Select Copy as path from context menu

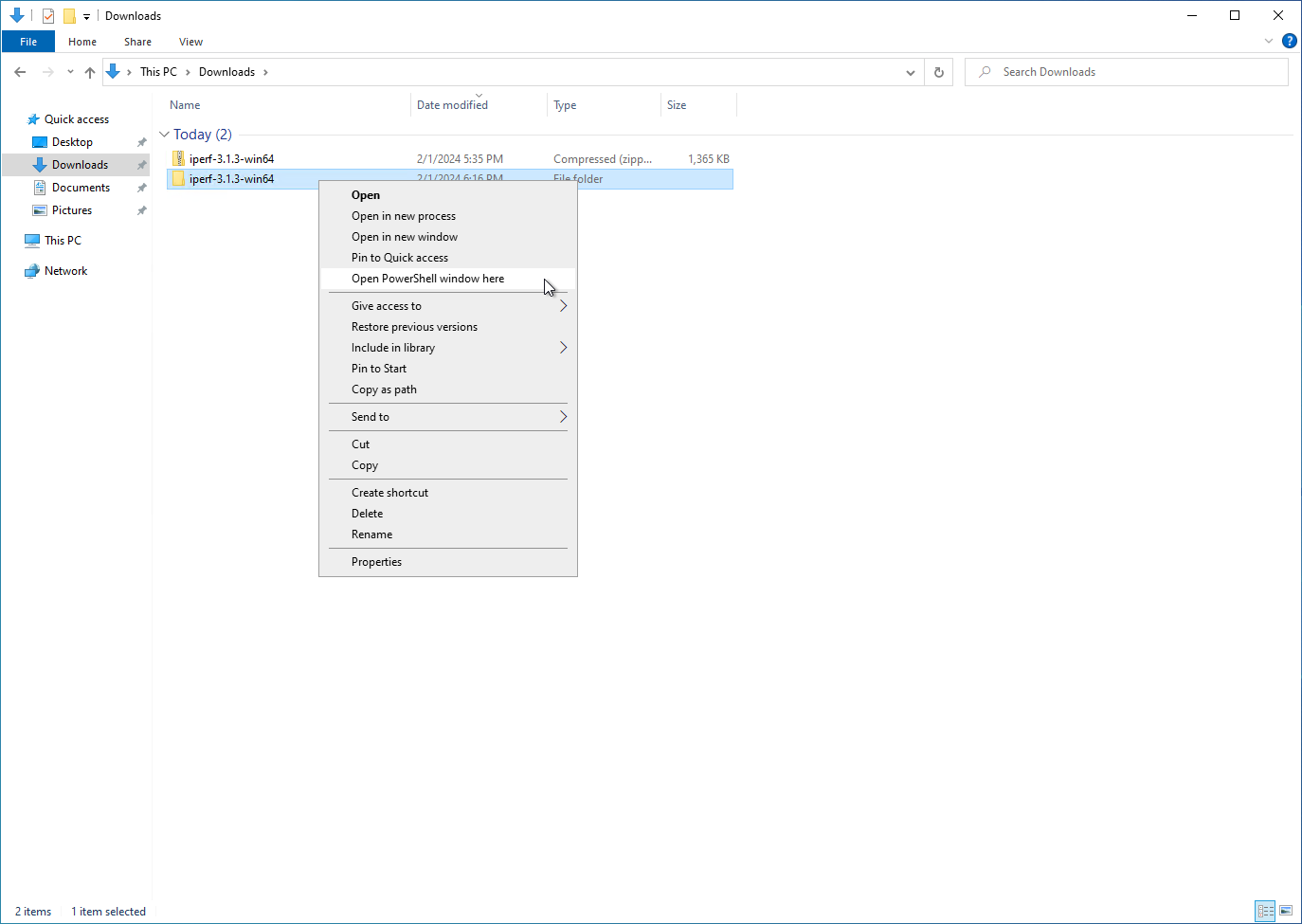pos(384,390)
